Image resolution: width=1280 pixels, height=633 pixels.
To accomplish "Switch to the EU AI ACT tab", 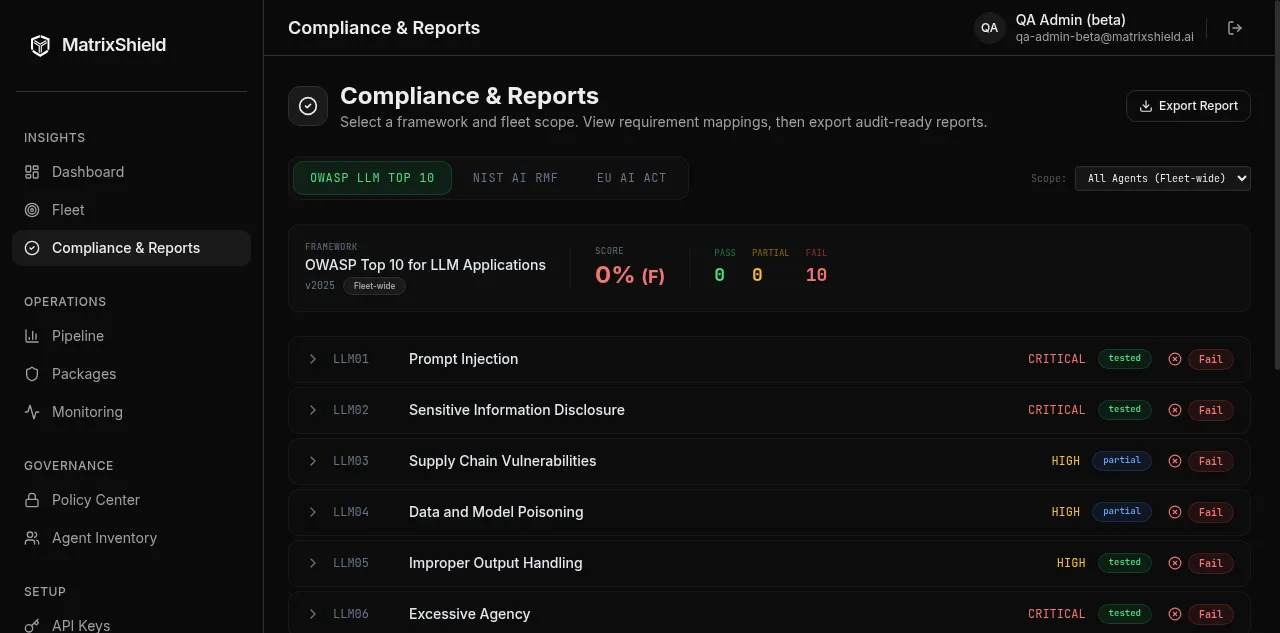I will [x=631, y=178].
